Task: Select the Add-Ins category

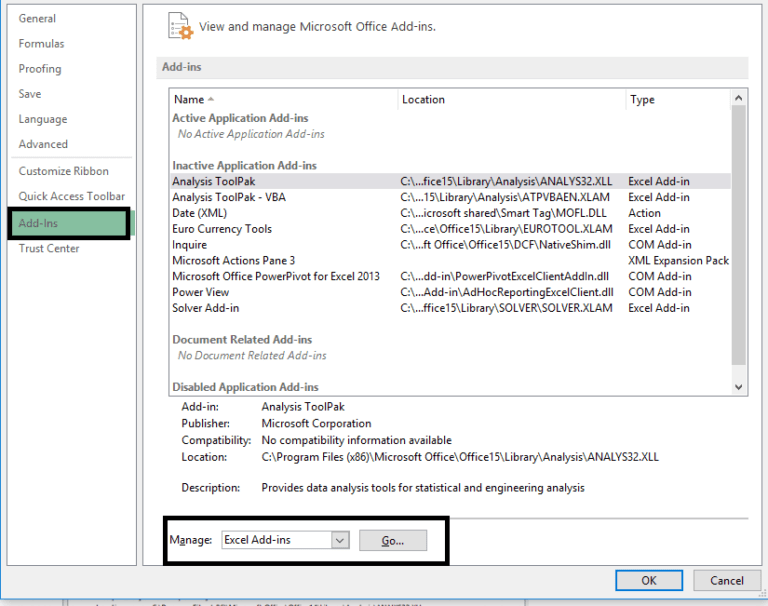Action: [x=69, y=223]
